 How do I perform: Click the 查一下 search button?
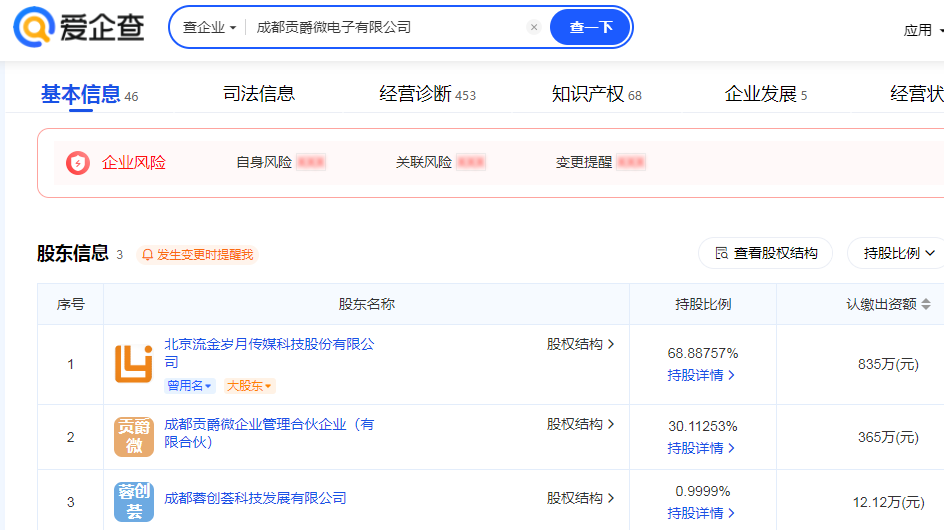[590, 27]
